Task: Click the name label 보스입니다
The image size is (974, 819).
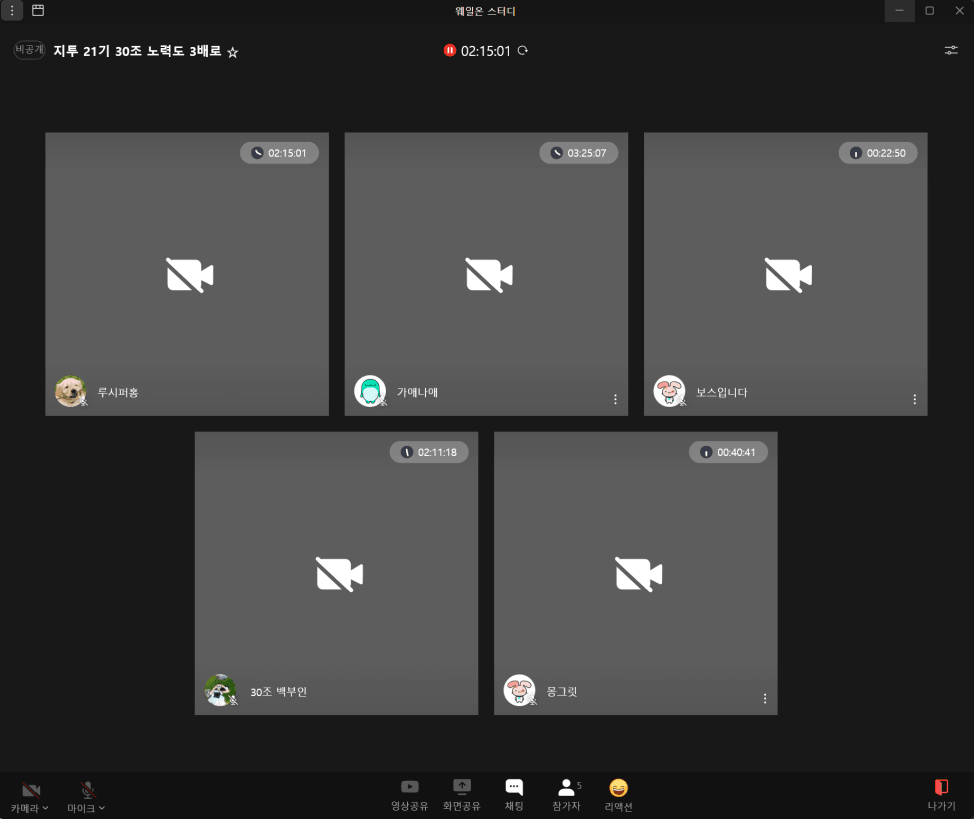Action: click(x=721, y=393)
